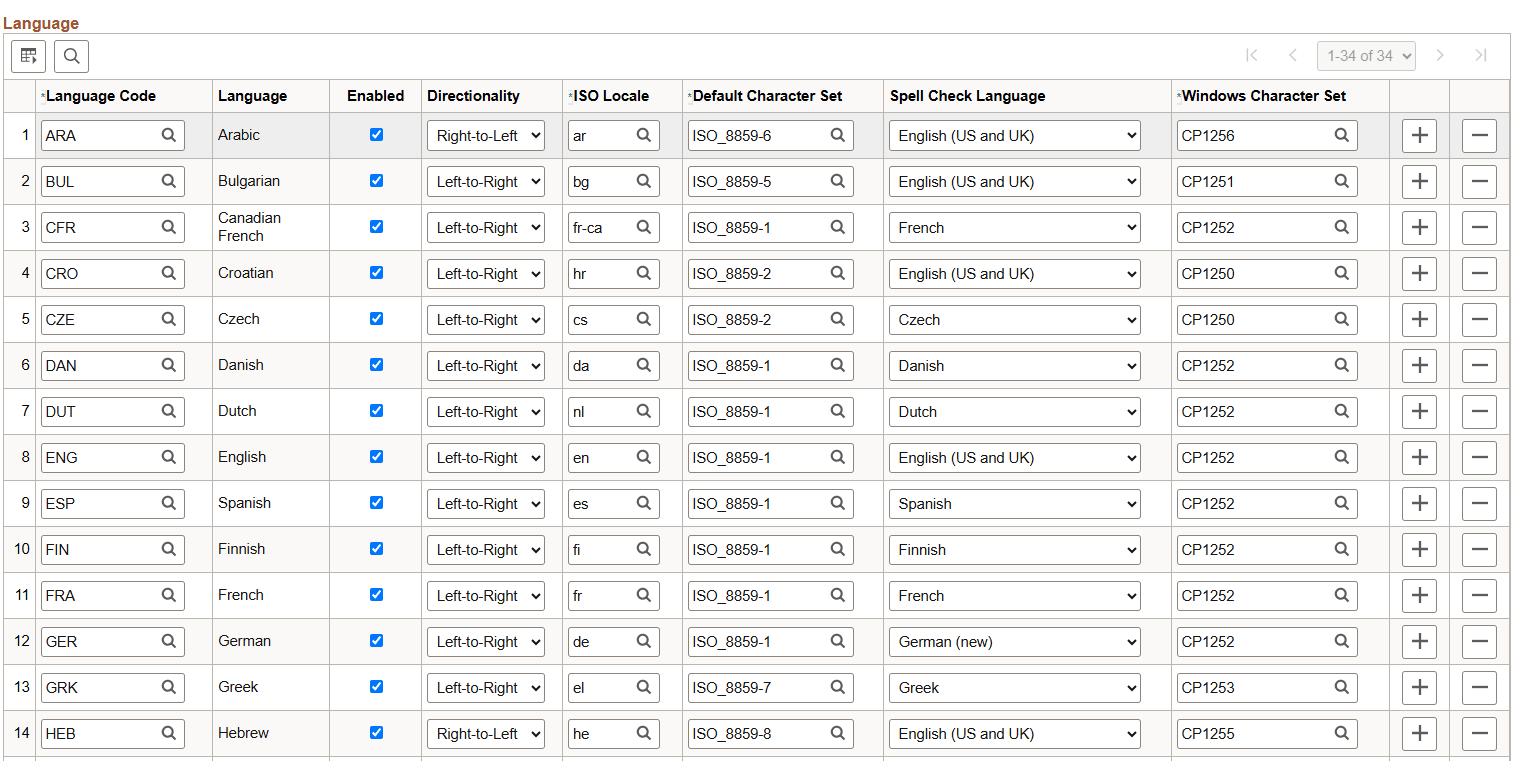Open the 1-34 of 34 row selector
Viewport: 1516px width, 761px height.
point(1366,56)
